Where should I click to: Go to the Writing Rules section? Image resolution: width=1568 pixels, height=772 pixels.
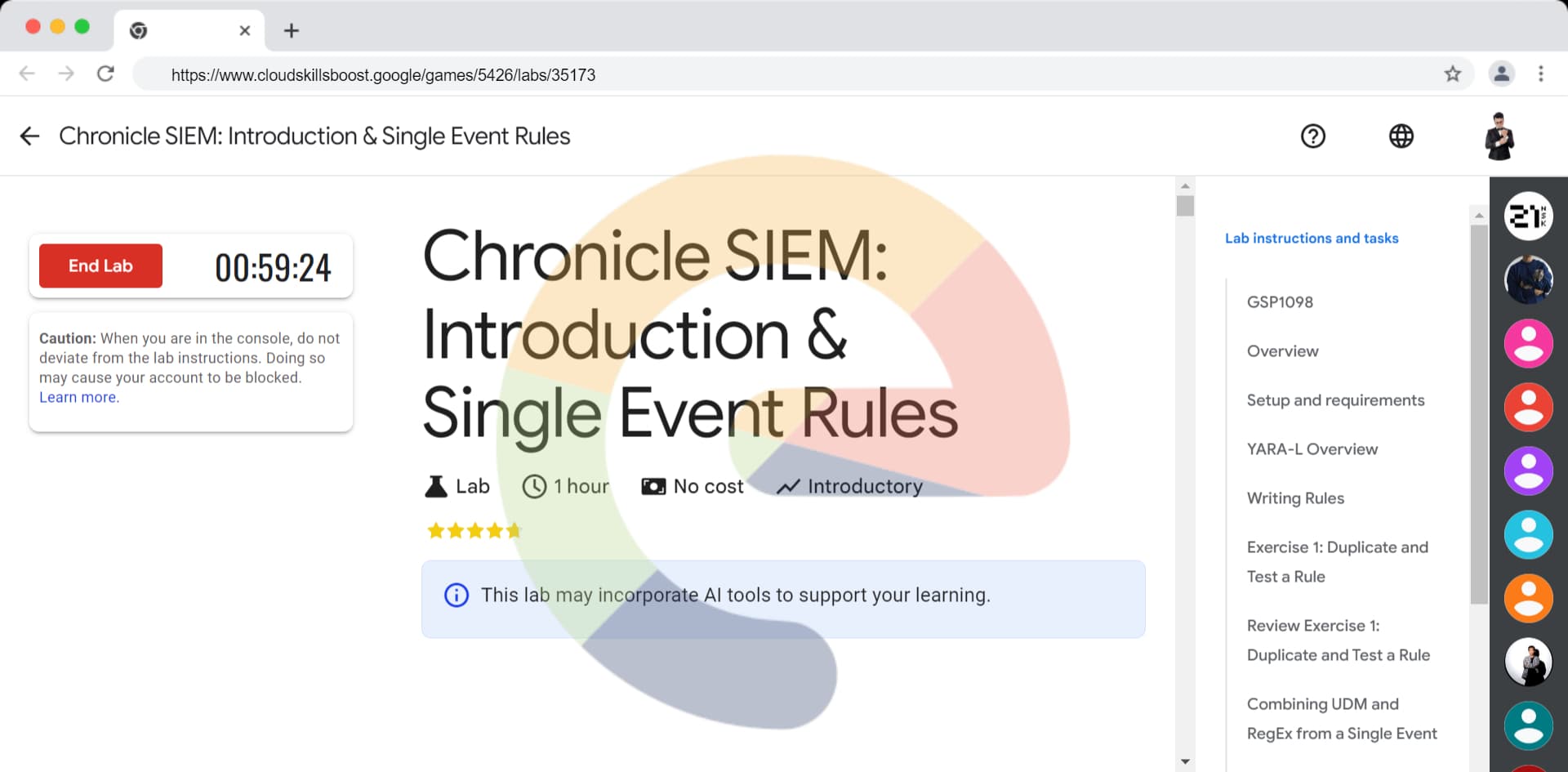tap(1294, 498)
